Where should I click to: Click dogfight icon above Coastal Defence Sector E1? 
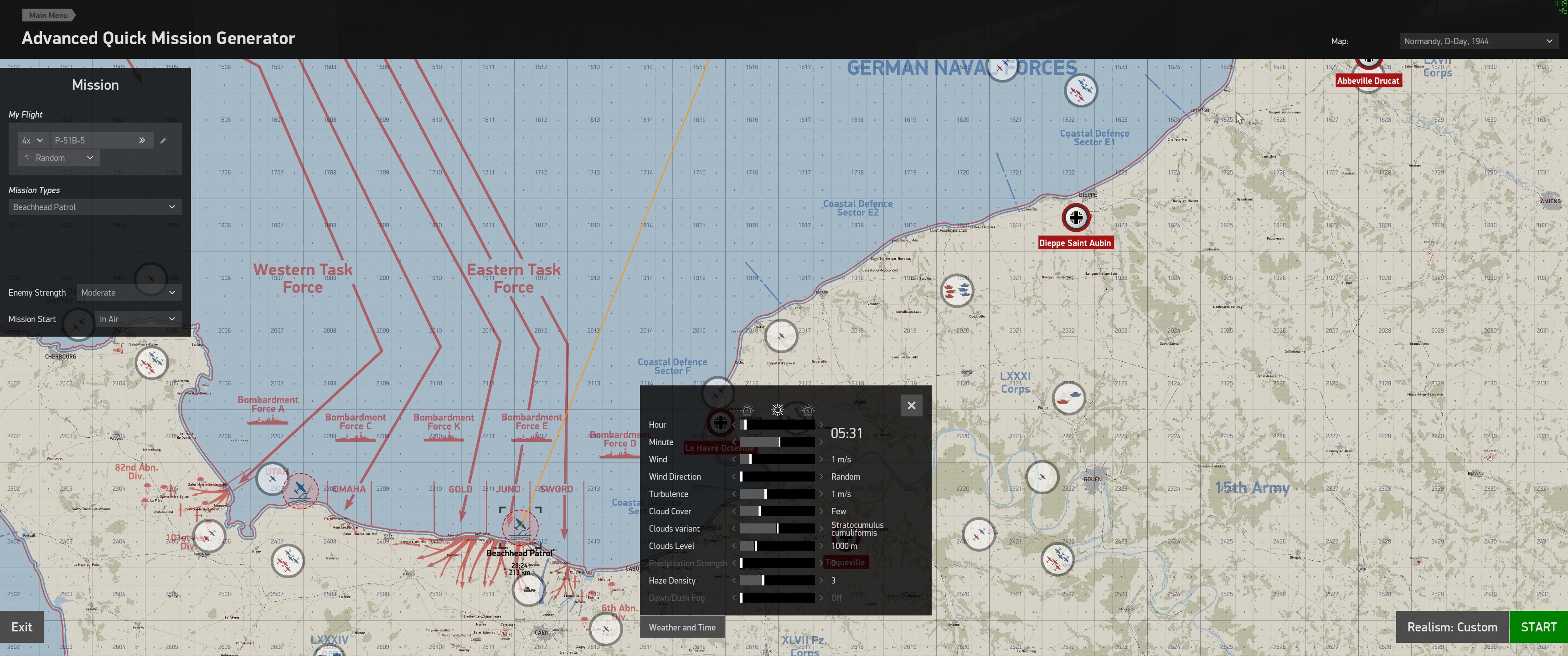(1080, 90)
